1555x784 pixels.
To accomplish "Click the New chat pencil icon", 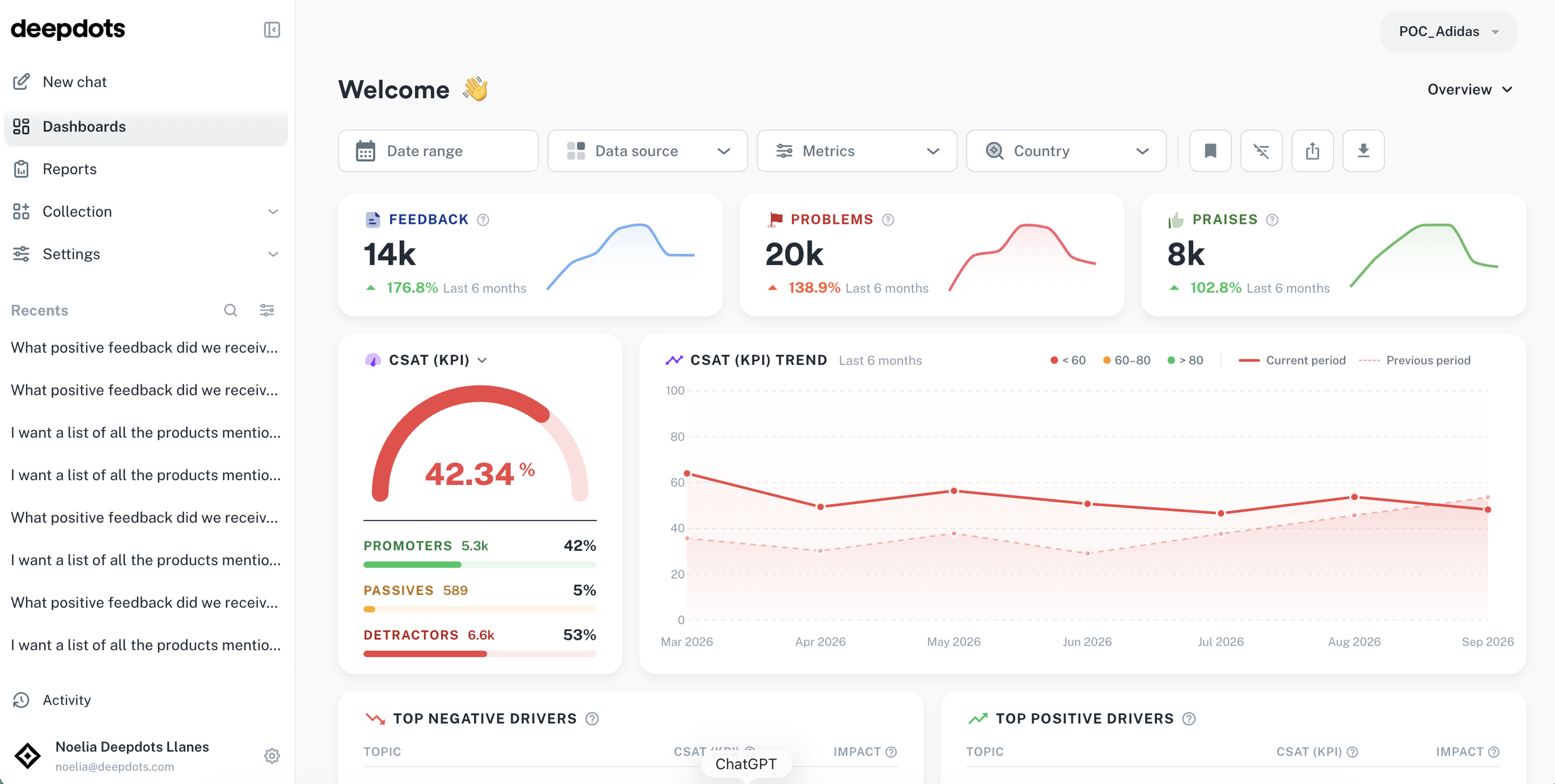I will pos(22,81).
